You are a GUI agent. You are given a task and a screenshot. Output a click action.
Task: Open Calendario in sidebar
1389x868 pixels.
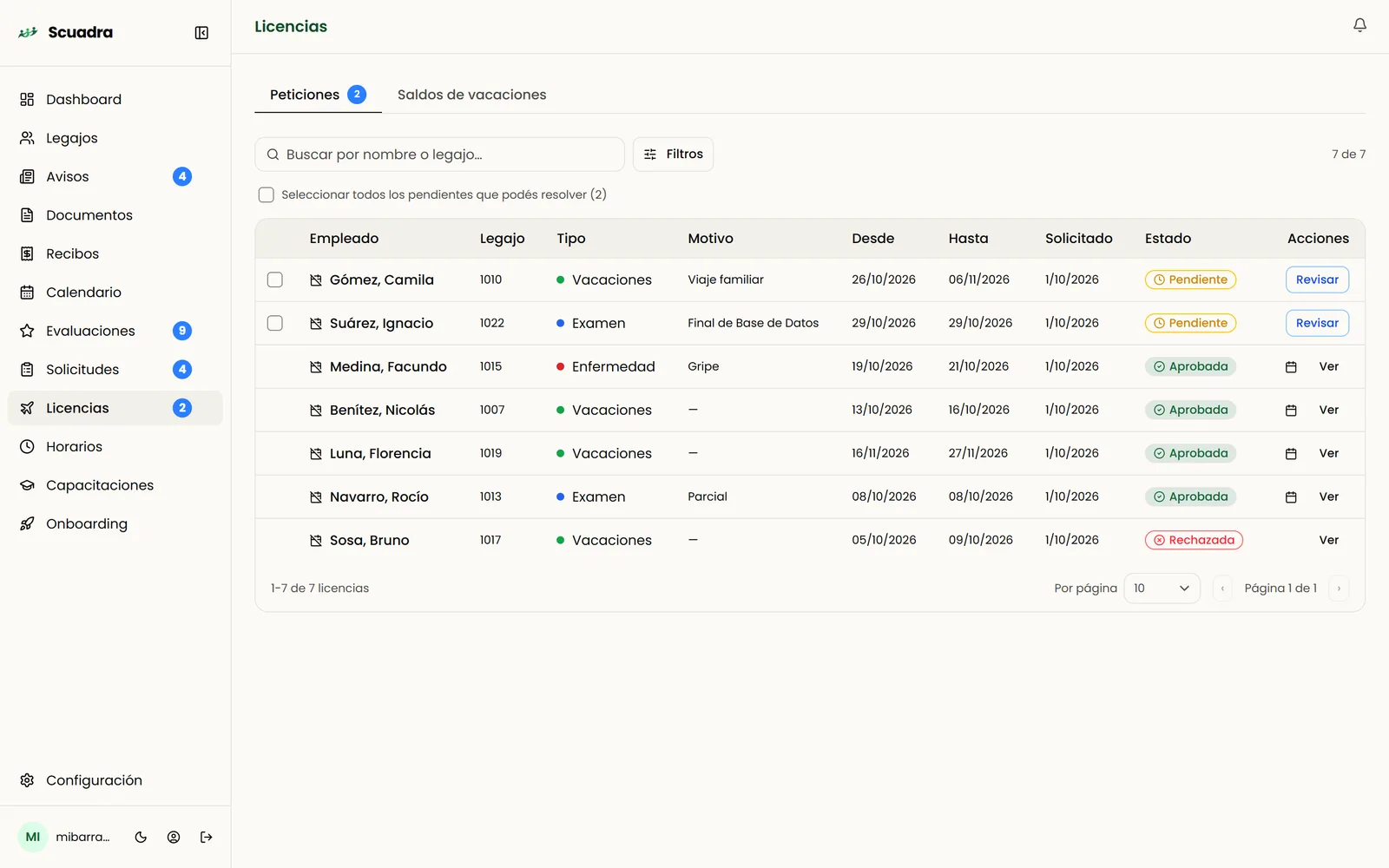point(115,293)
